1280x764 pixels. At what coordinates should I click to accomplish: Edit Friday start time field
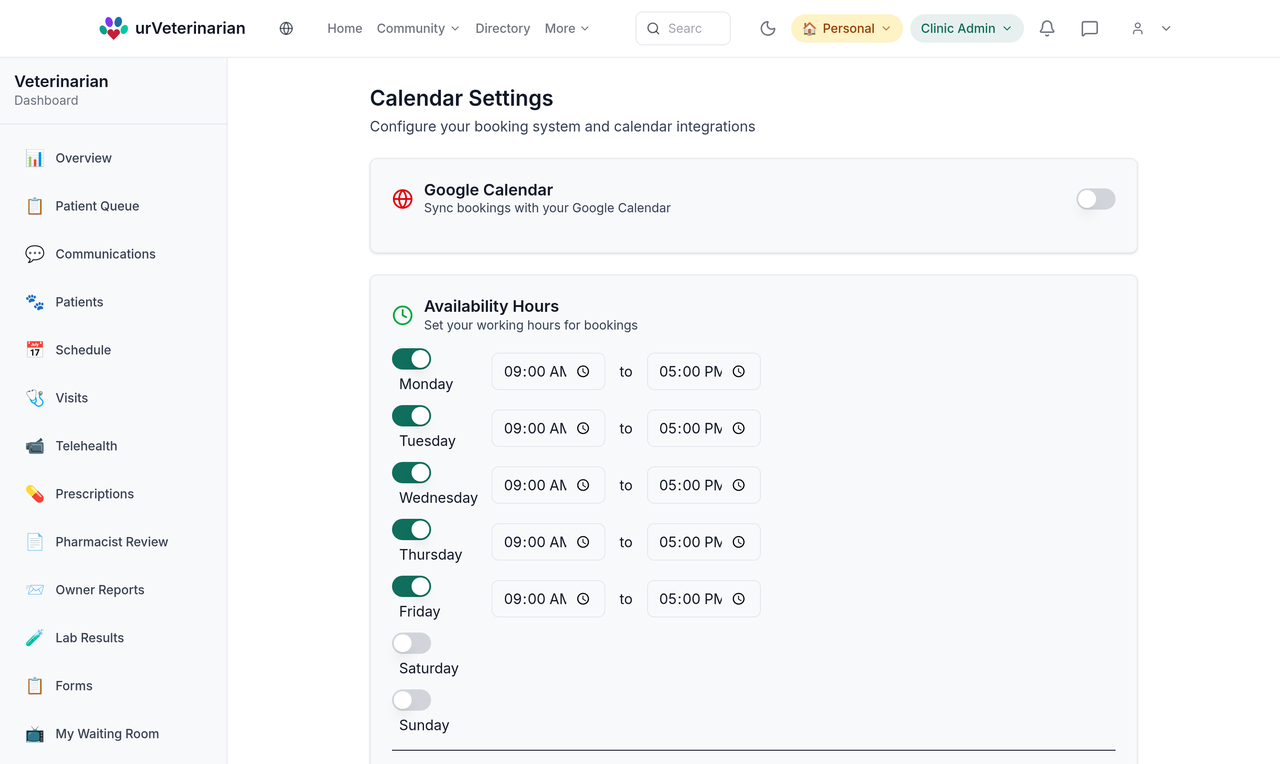click(x=548, y=599)
